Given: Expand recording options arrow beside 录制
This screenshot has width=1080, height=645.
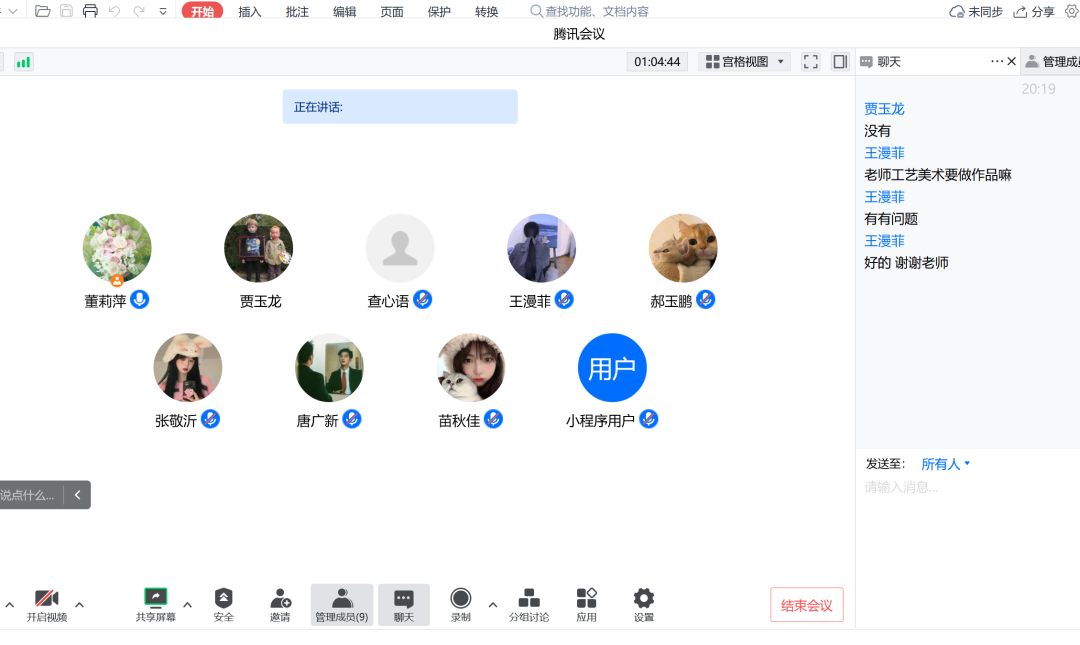Looking at the screenshot, I should (492, 605).
